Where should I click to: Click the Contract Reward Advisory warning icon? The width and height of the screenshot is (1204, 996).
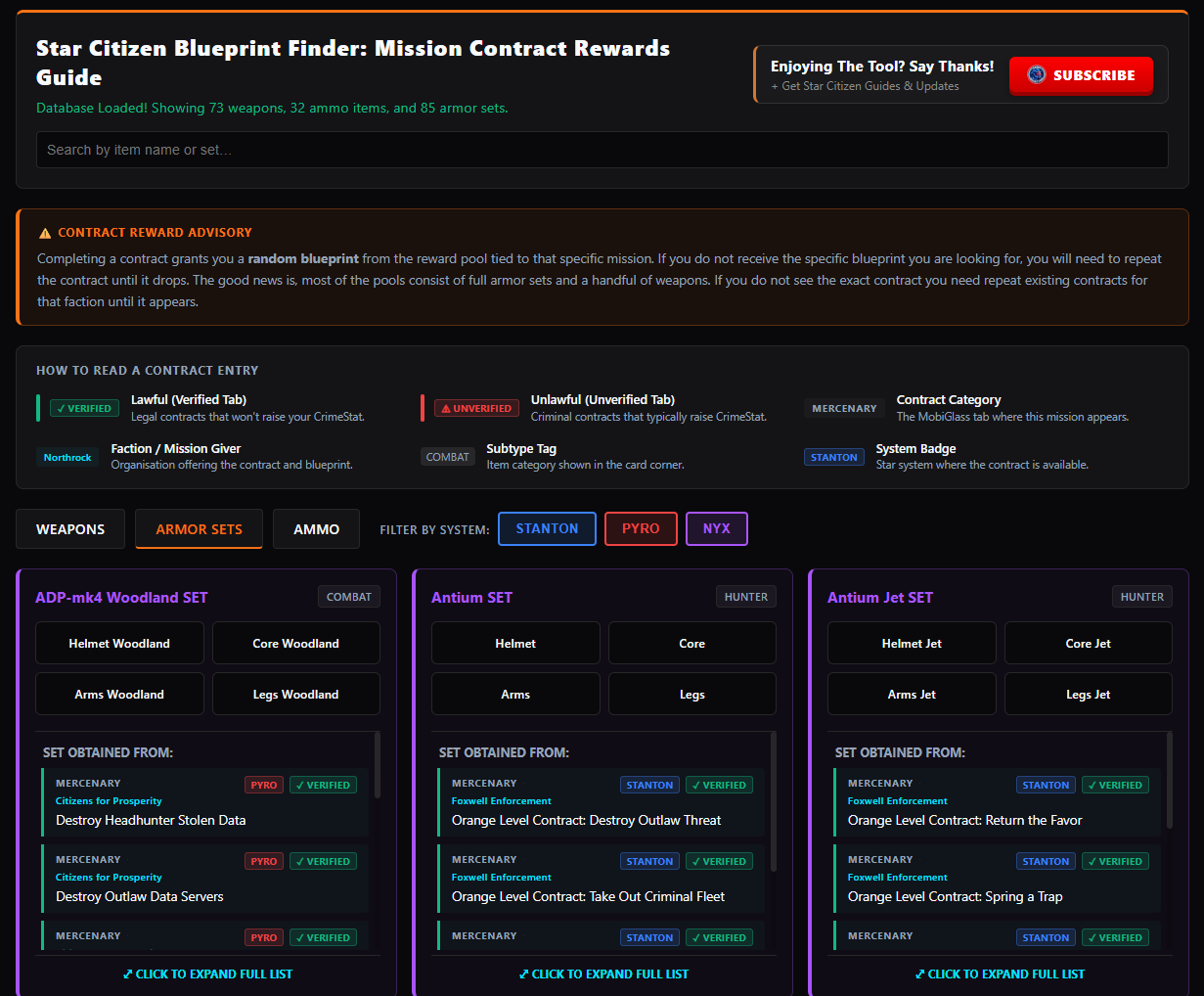click(45, 233)
